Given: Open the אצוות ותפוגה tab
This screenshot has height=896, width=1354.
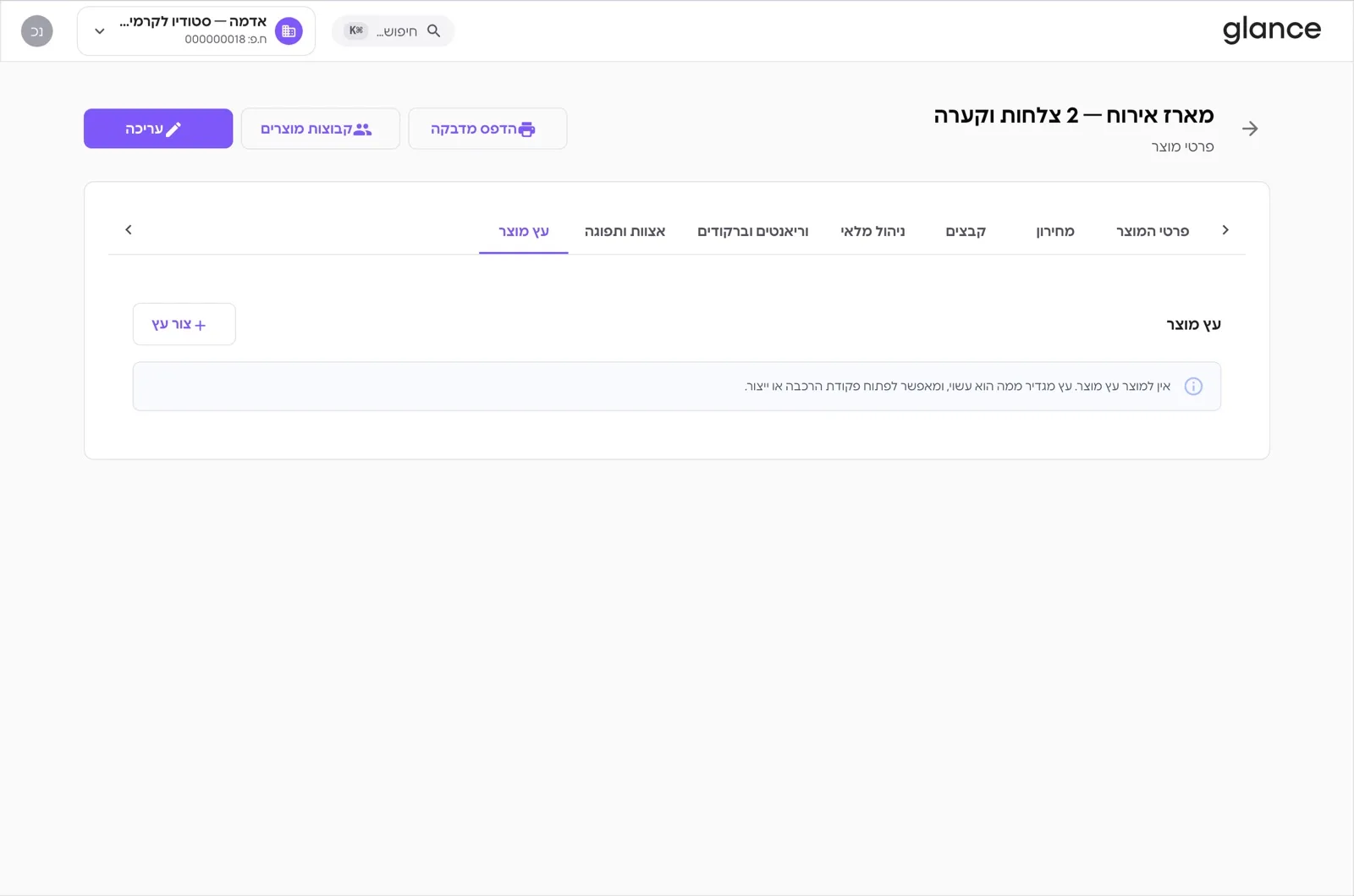Looking at the screenshot, I should click(625, 231).
